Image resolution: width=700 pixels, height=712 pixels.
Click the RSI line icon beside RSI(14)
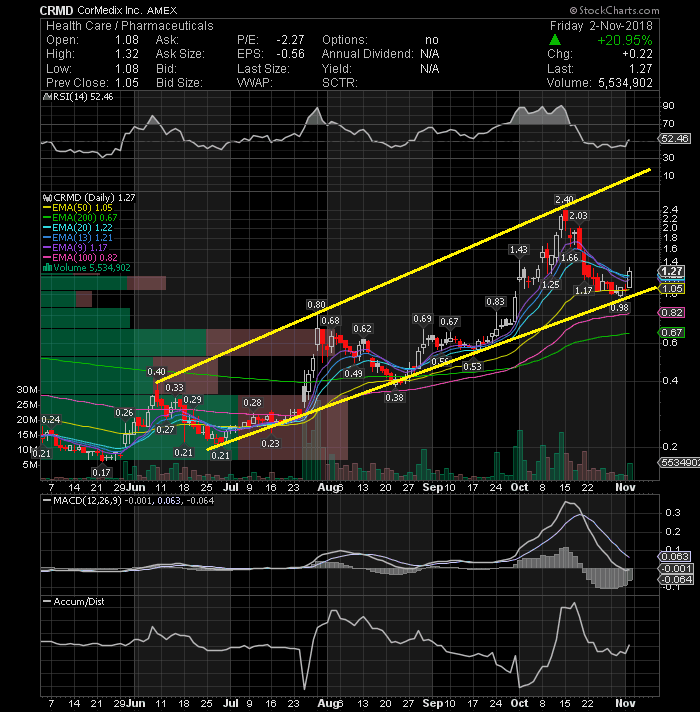tap(47, 97)
